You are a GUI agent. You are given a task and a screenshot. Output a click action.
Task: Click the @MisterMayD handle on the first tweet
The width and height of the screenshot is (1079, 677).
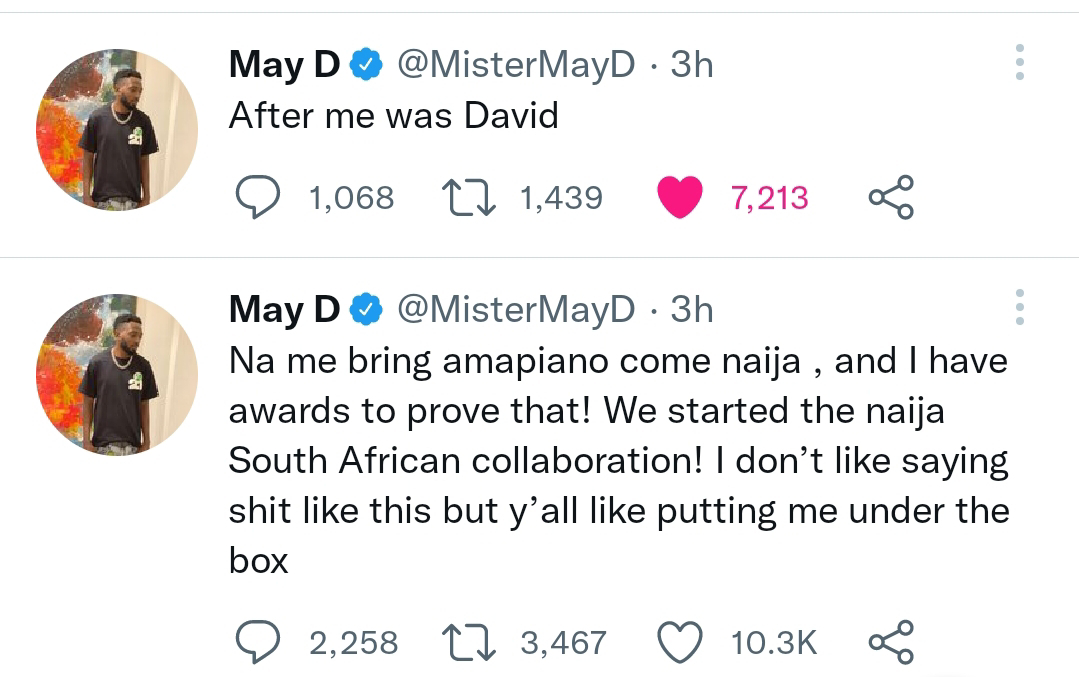coord(516,65)
